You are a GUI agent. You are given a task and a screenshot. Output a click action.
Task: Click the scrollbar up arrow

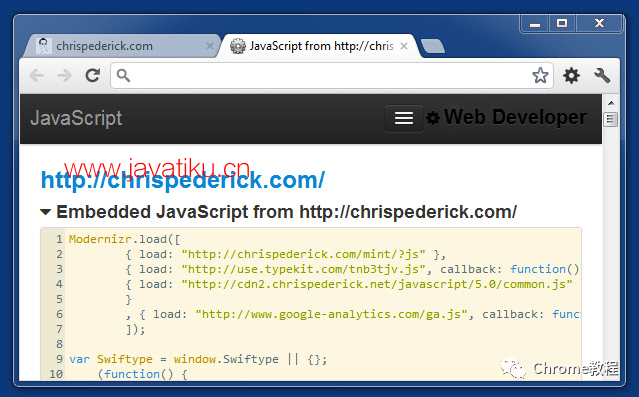click(x=610, y=103)
